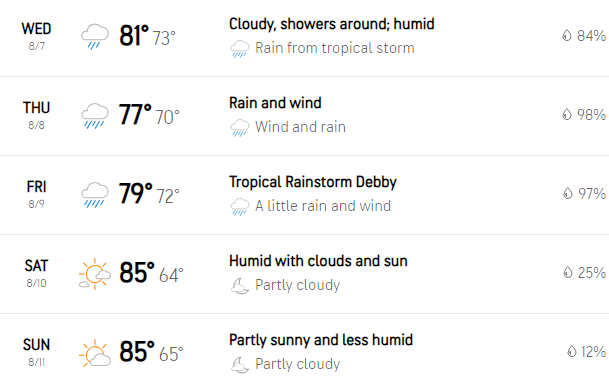Click the raindrop icon next to 12%
This screenshot has width=609, height=390.
[x=572, y=352]
